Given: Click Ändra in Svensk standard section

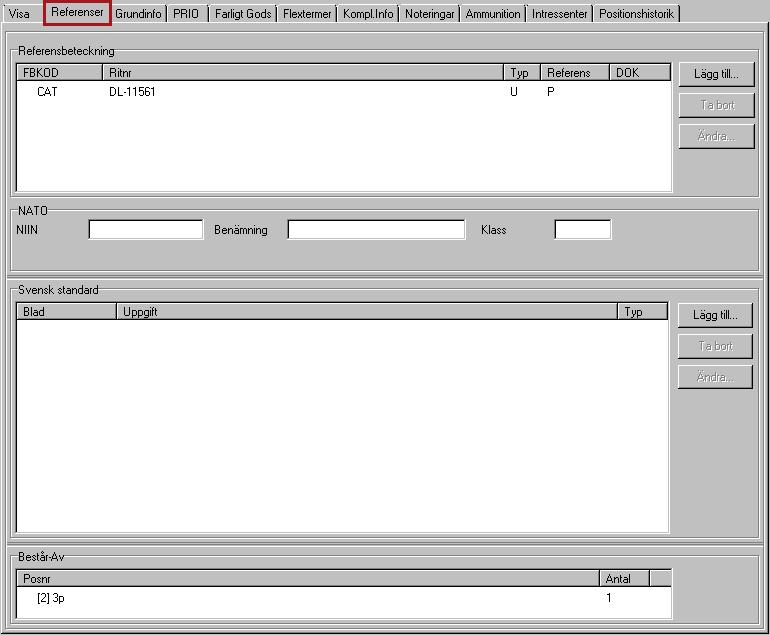Looking at the screenshot, I should tap(715, 377).
